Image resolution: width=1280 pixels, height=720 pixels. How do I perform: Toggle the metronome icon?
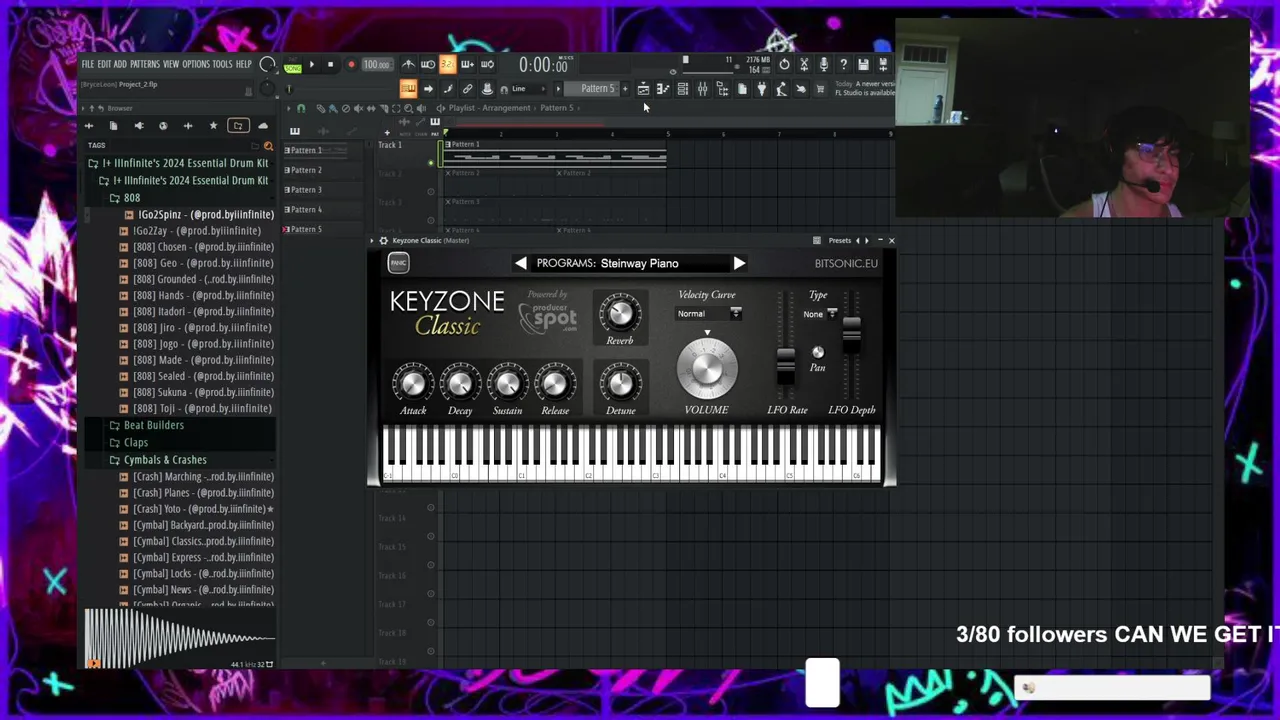coord(408,65)
